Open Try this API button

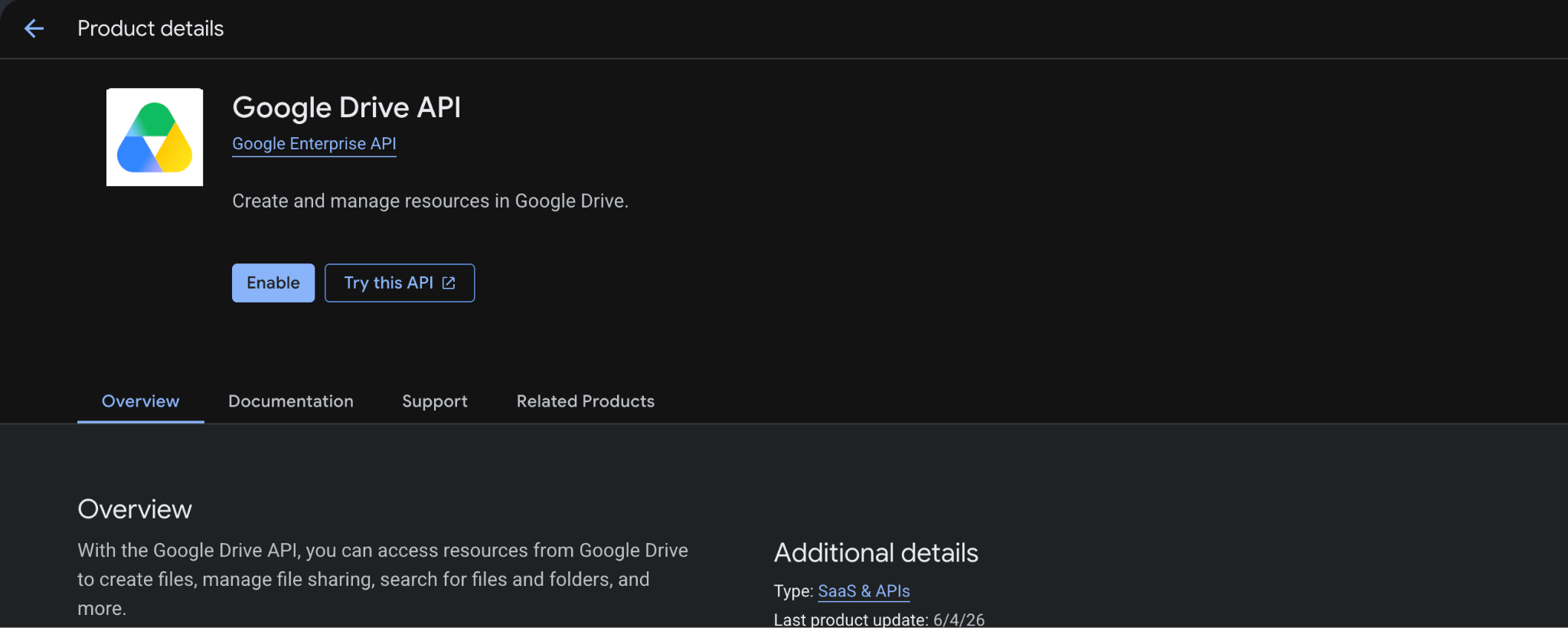coord(400,283)
